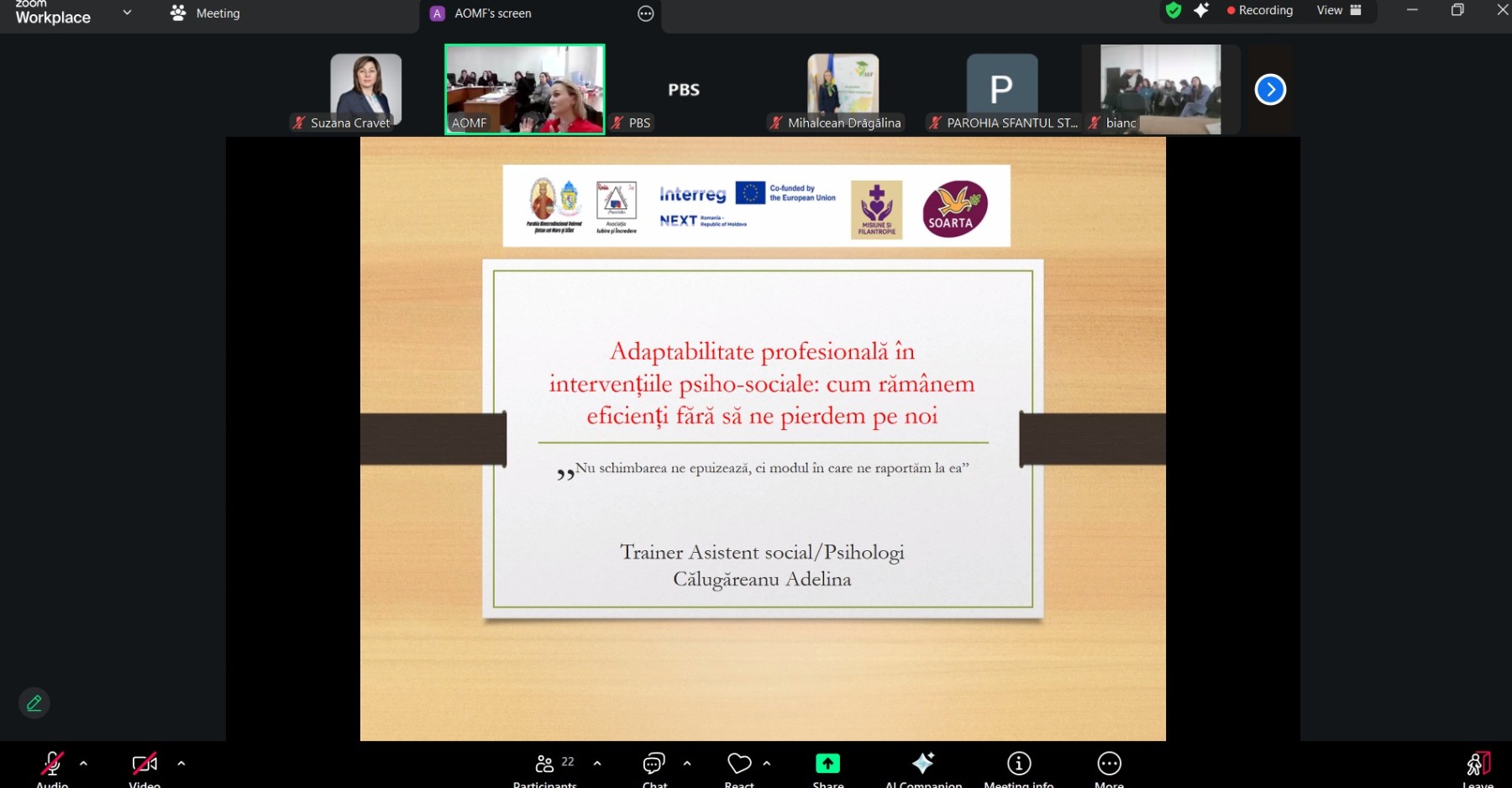Expand the participants options caret
Screen dimensions: 1512x788
[x=597, y=764]
